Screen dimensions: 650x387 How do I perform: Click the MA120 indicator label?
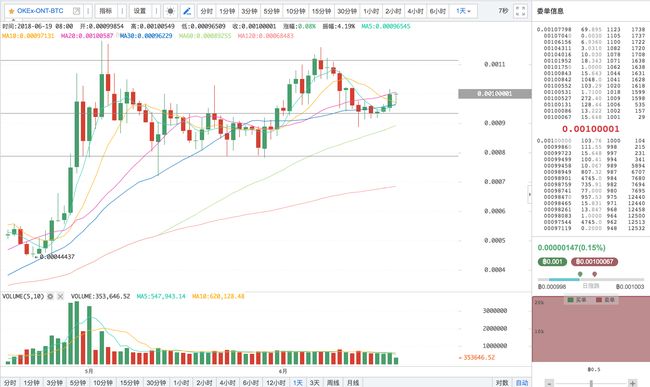point(266,36)
